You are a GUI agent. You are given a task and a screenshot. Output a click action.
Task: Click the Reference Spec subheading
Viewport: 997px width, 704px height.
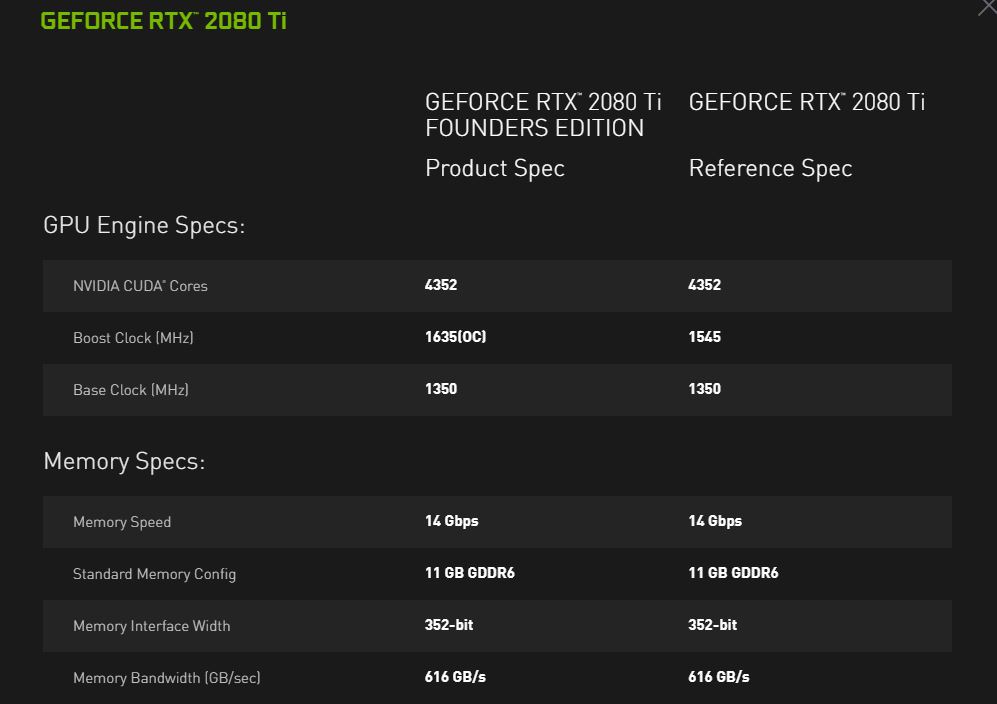click(x=770, y=168)
